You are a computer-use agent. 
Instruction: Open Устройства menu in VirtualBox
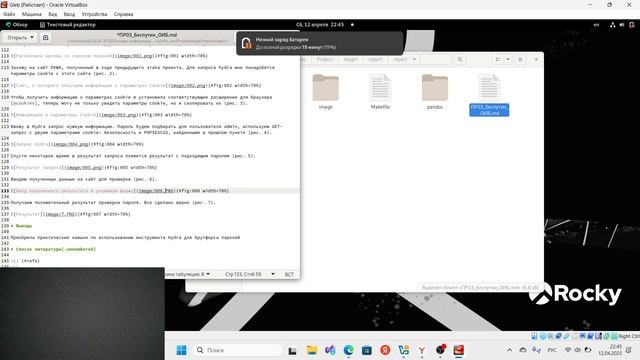(94, 14)
